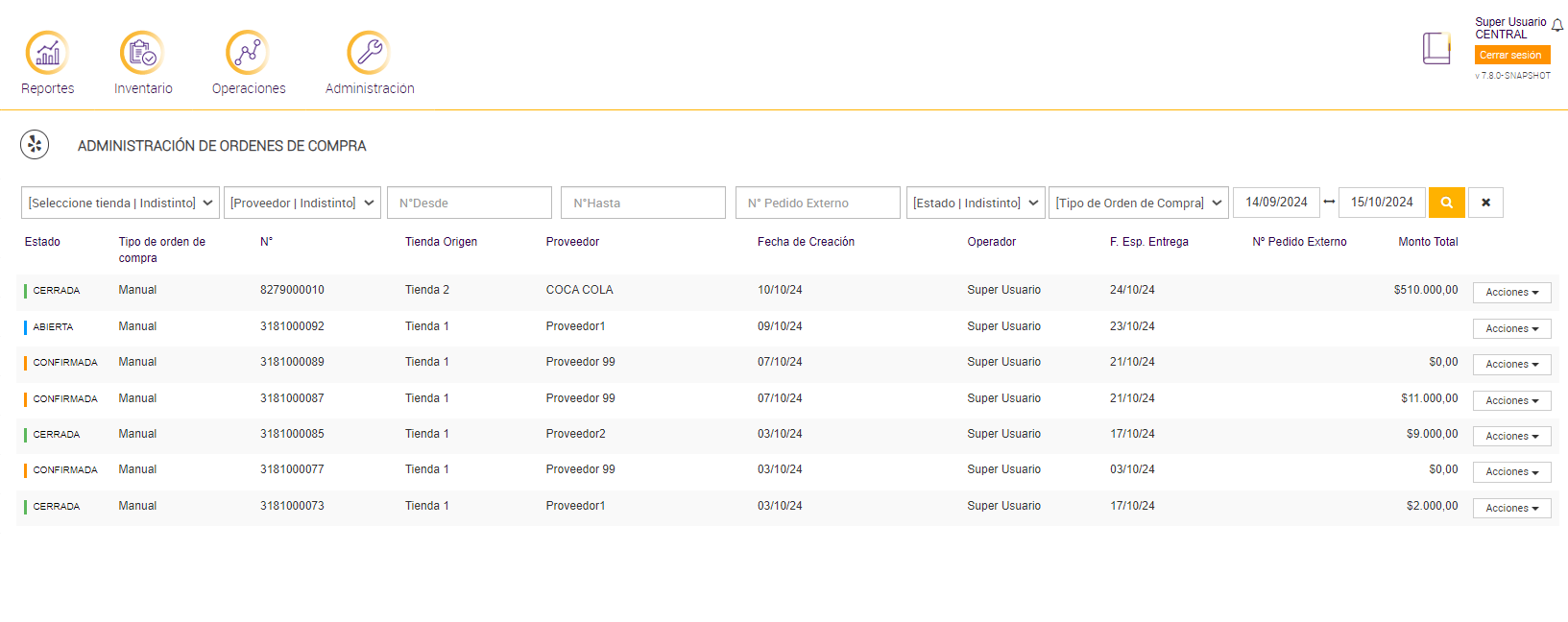Image resolution: width=1568 pixels, height=622 pixels.
Task: Clear filters with the X button
Action: click(x=1485, y=203)
